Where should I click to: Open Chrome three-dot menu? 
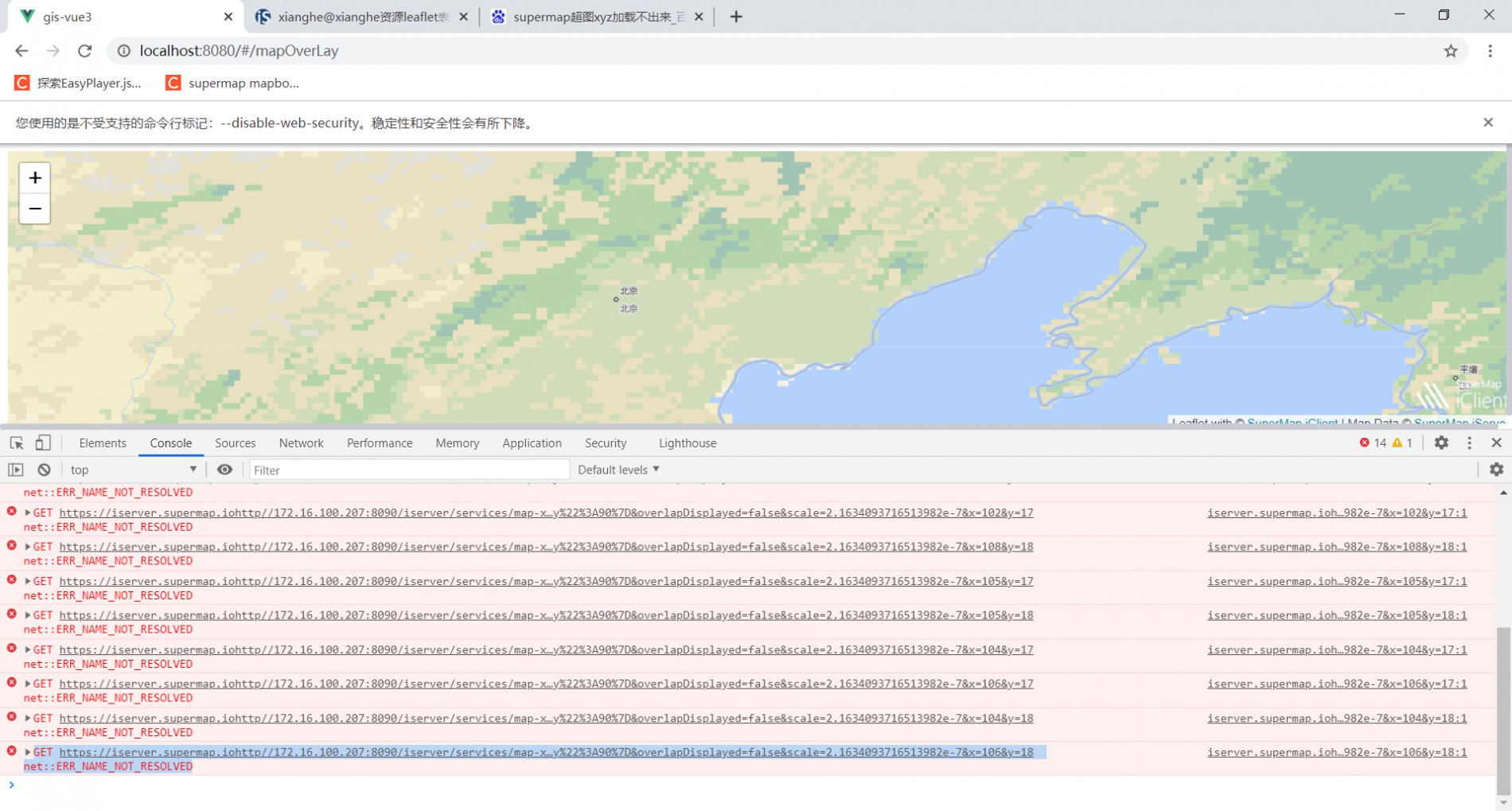click(x=1490, y=51)
